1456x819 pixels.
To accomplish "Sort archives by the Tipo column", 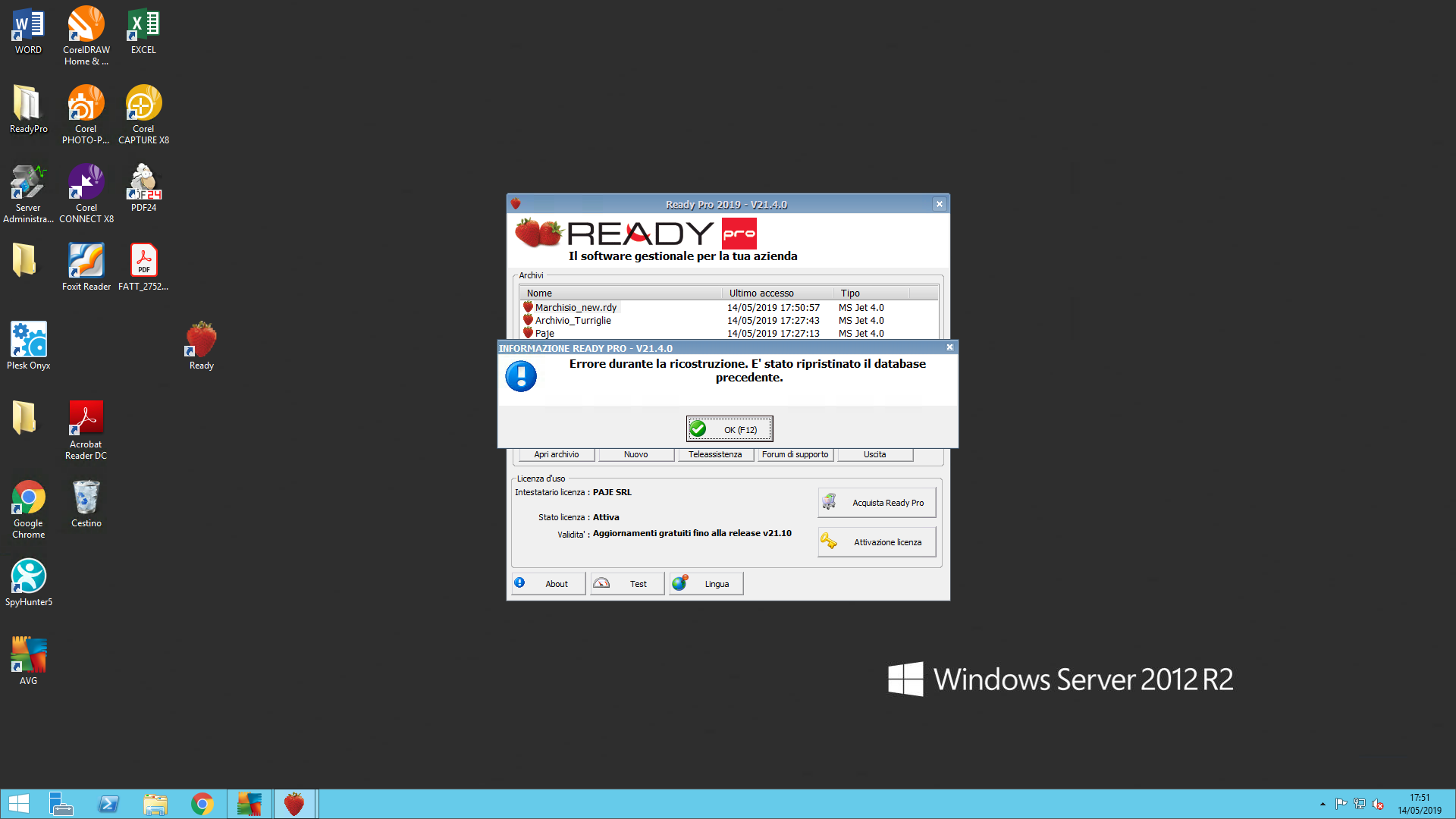I will tap(871, 293).
